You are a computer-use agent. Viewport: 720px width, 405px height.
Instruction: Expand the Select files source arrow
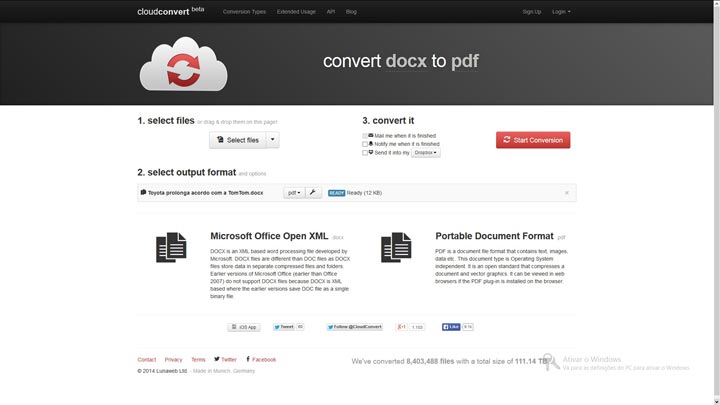point(273,140)
